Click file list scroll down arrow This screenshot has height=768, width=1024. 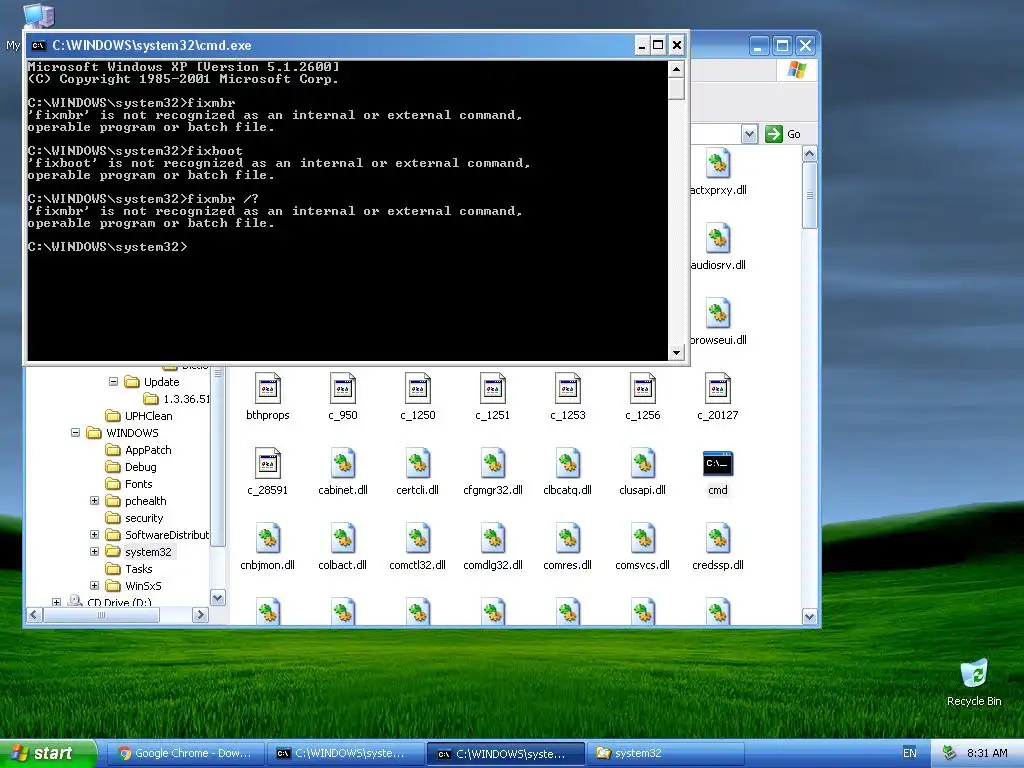(x=809, y=616)
